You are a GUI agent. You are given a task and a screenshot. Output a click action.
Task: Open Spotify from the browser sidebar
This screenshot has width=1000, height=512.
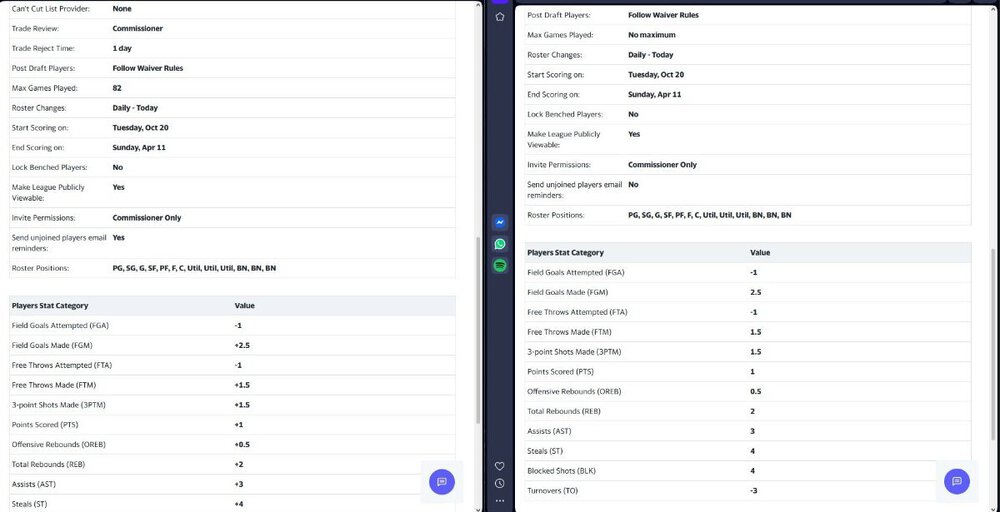pyautogui.click(x=500, y=266)
